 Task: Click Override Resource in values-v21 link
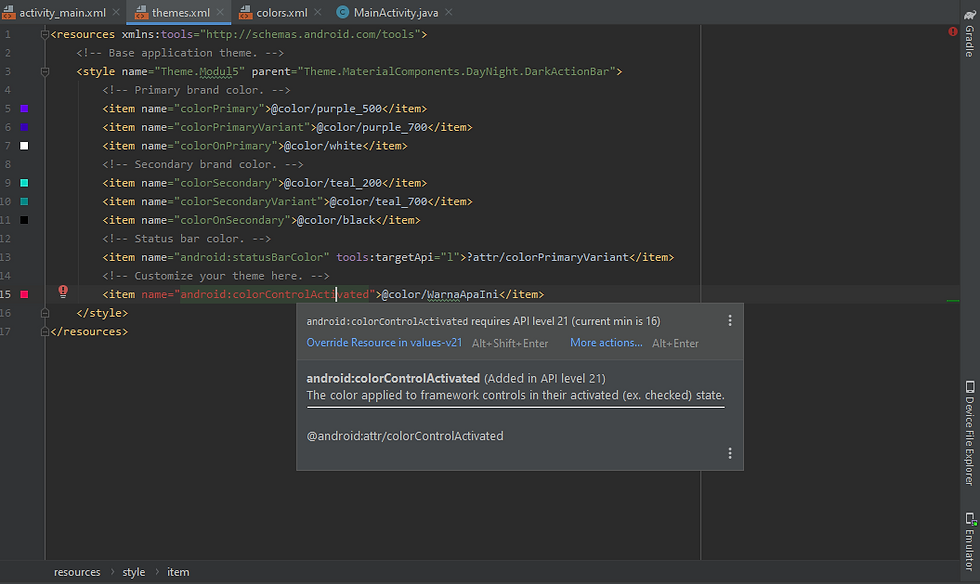tap(384, 343)
